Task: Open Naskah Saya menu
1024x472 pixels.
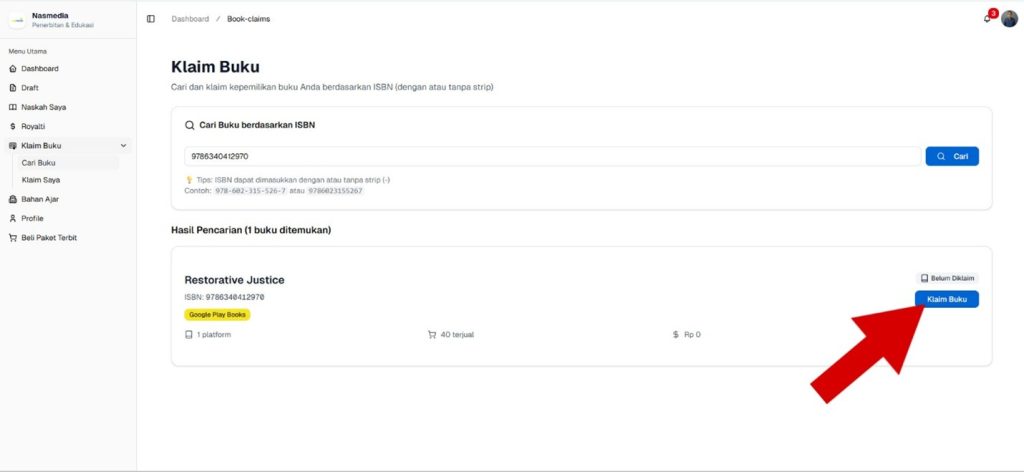Action: [44, 107]
